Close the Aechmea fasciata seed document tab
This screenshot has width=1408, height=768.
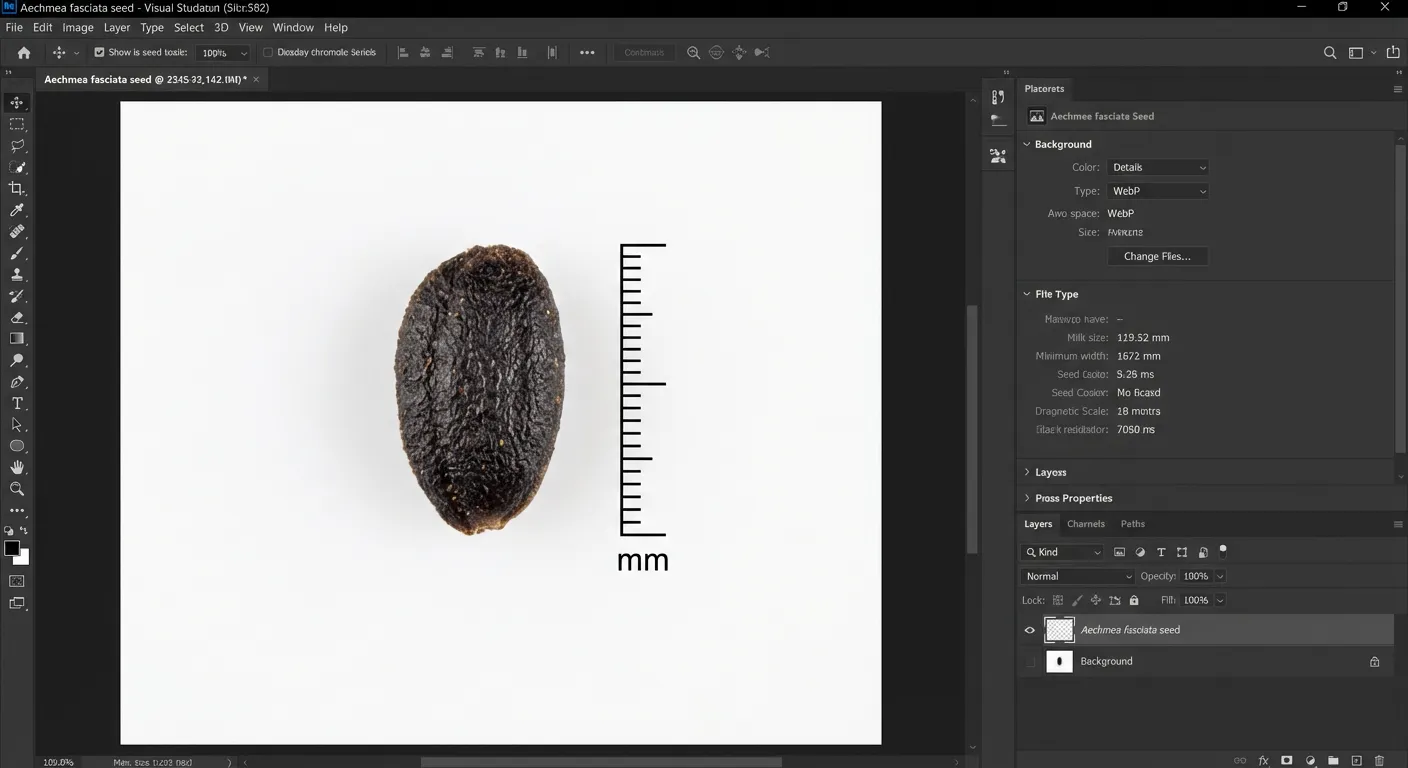(x=256, y=79)
